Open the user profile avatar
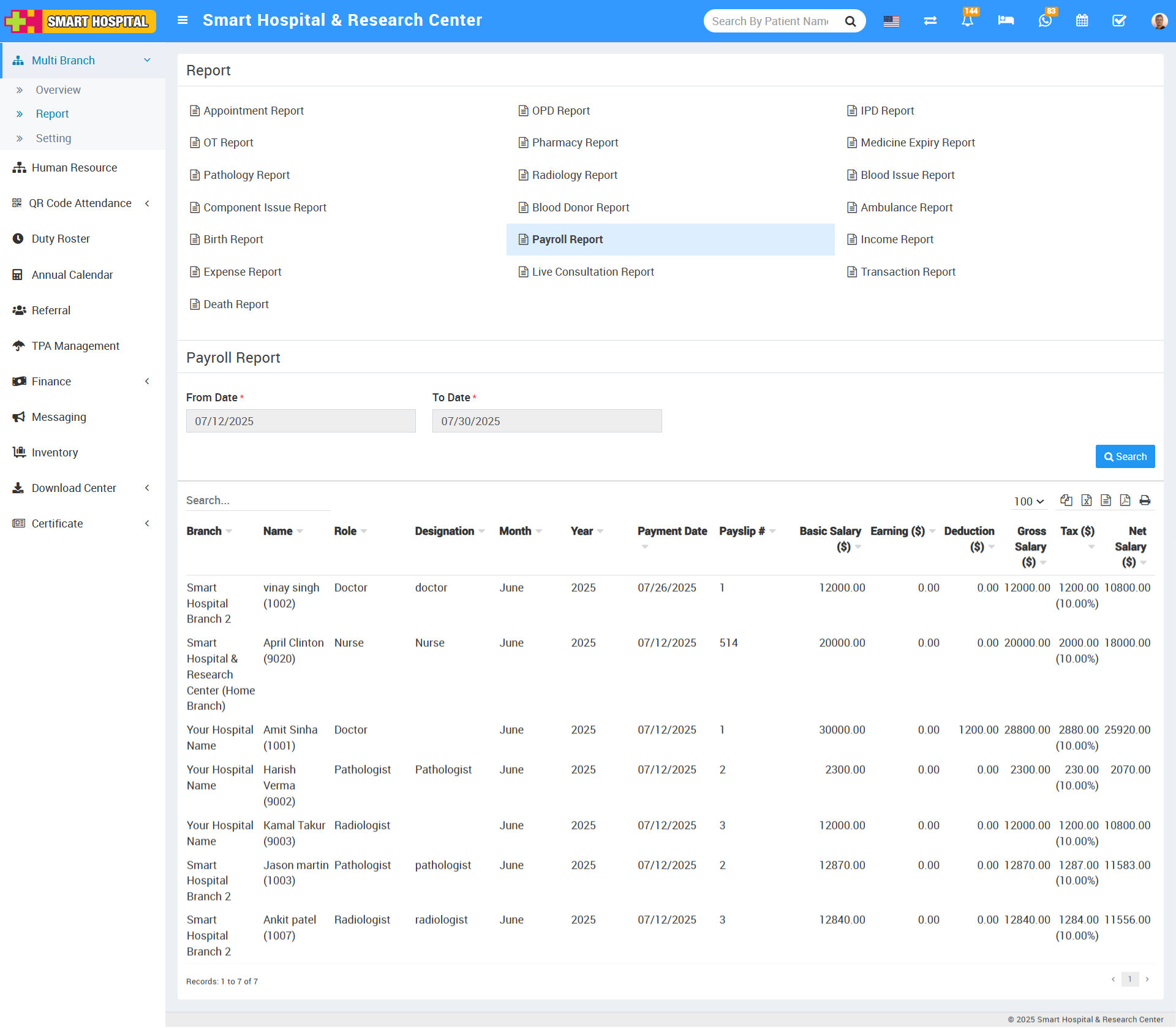This screenshot has width=1176, height=1028. (x=1159, y=21)
